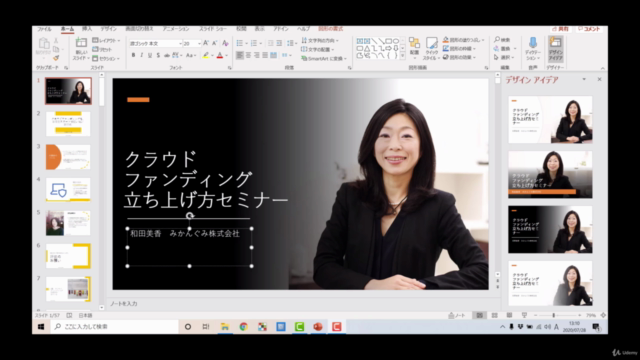Expand the shapes gallery More arrow

point(403,56)
